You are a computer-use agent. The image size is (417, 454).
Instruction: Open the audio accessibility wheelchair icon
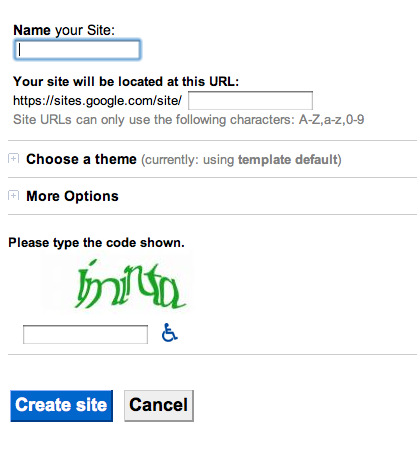coord(170,333)
